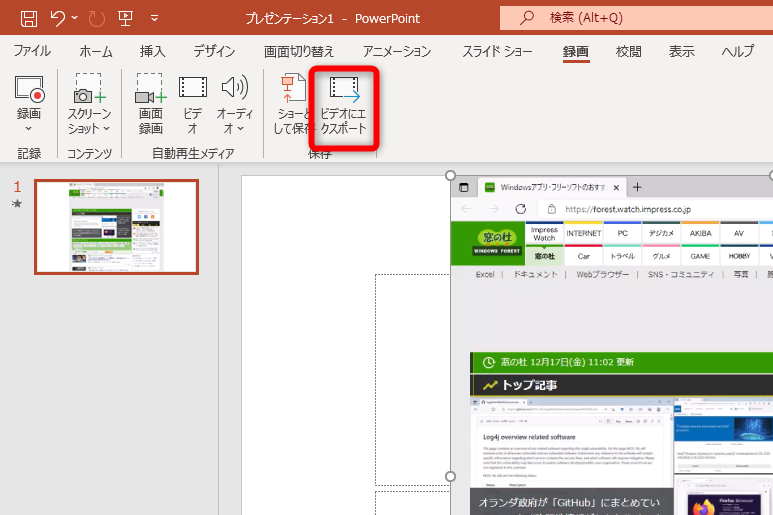Save the presentation using the floppy disk icon
773x515 pixels.
29,19
